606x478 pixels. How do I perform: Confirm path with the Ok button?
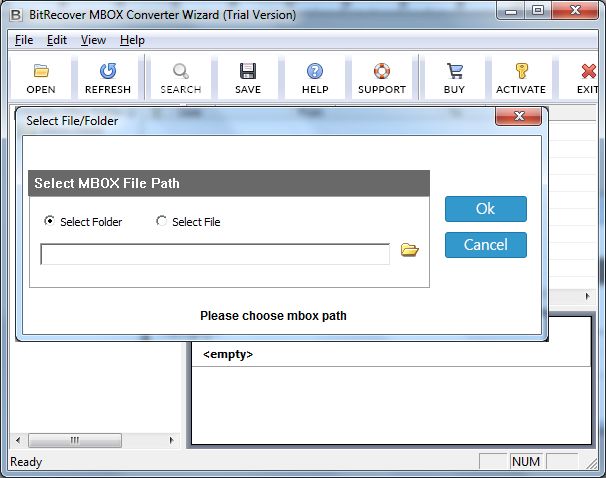tap(486, 209)
